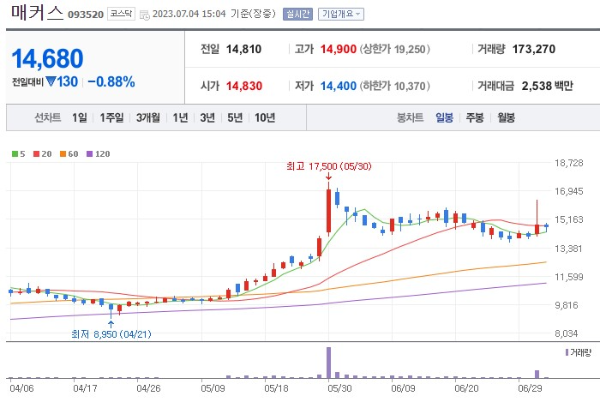Select the 1주일 line chart period
The image size is (600, 407).
[x=112, y=117]
